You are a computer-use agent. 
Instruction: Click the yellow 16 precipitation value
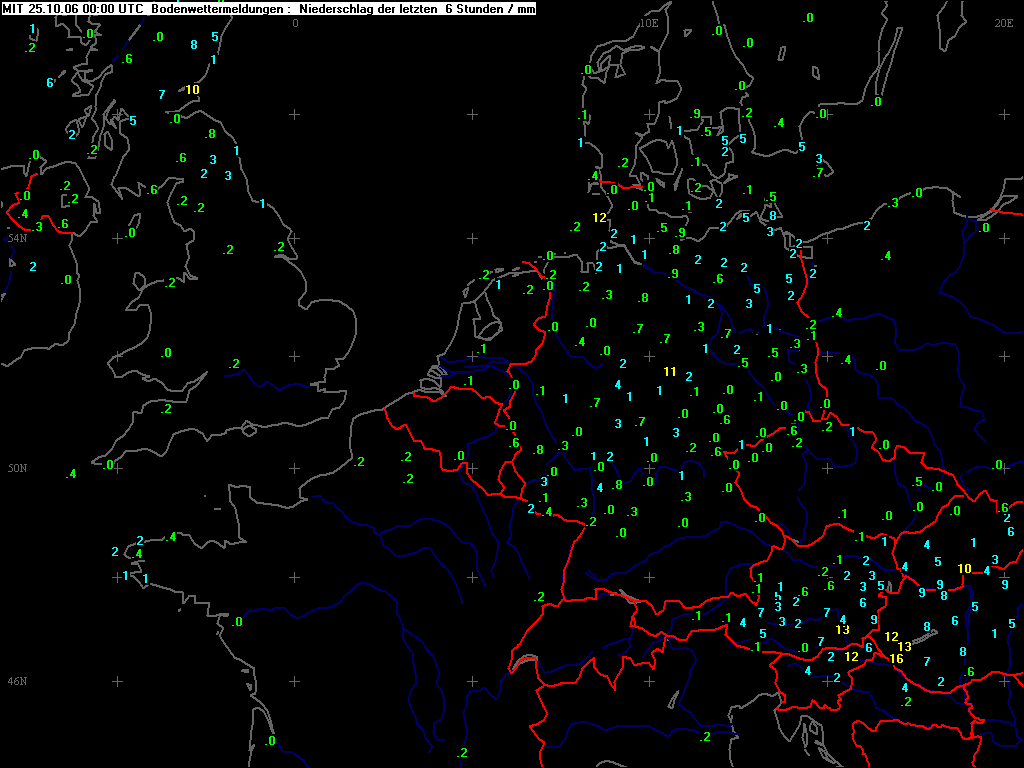pos(897,659)
